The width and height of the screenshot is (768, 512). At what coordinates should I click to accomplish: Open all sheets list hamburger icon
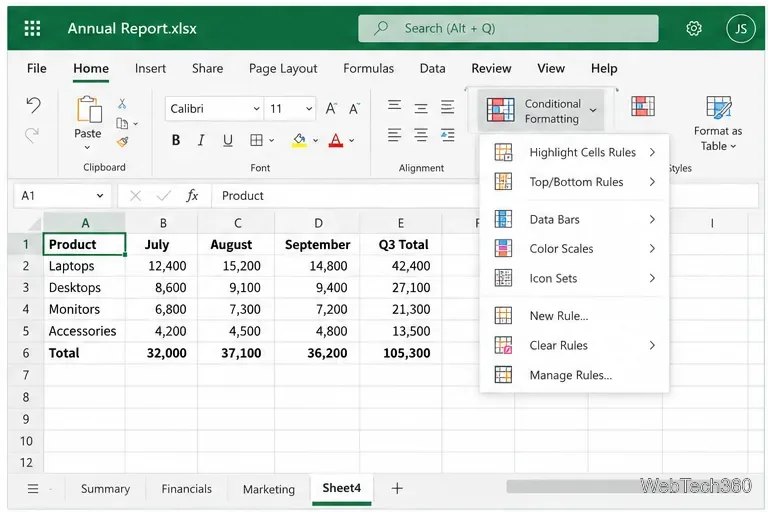(x=33, y=488)
